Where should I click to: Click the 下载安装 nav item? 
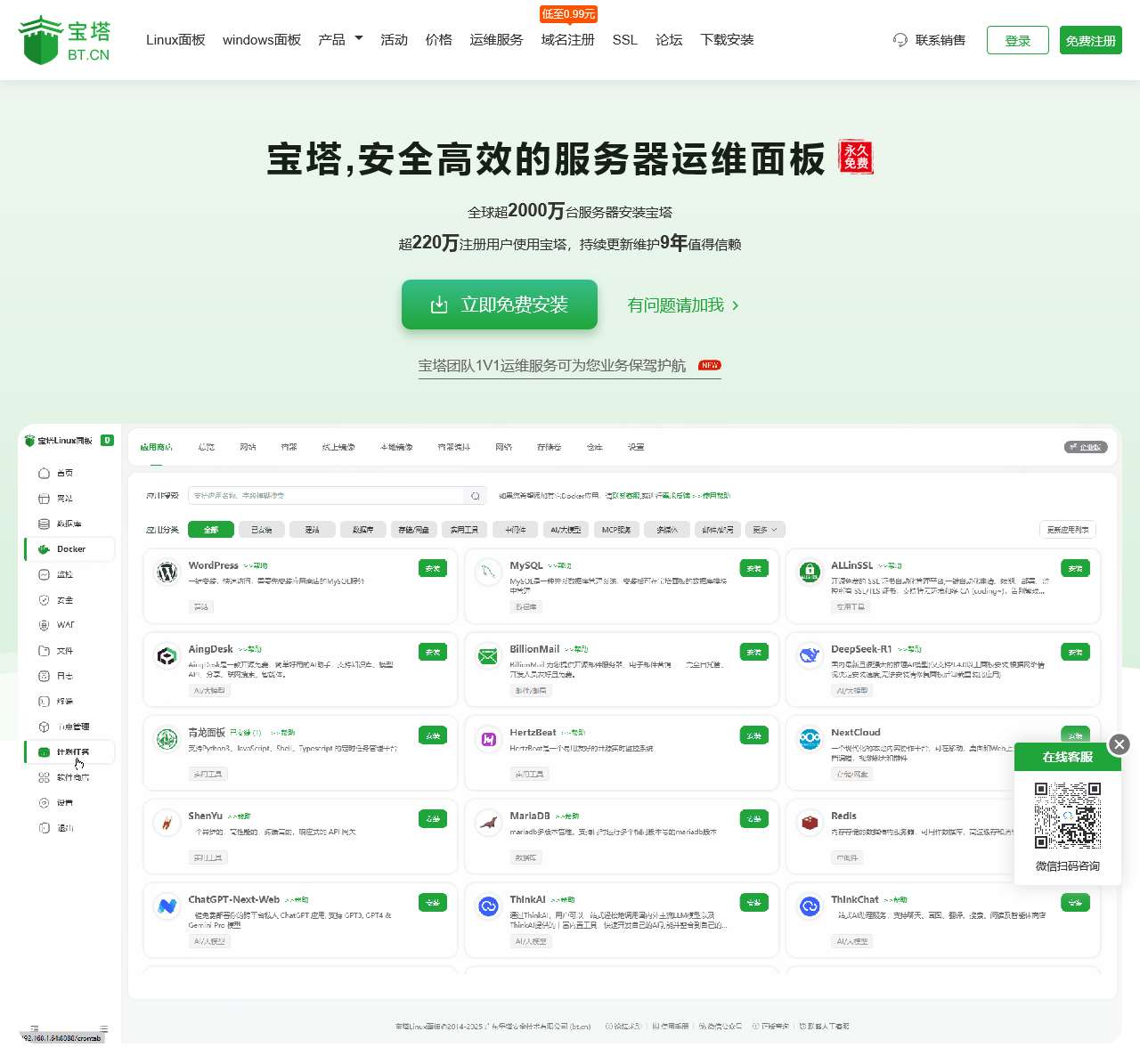coord(727,40)
